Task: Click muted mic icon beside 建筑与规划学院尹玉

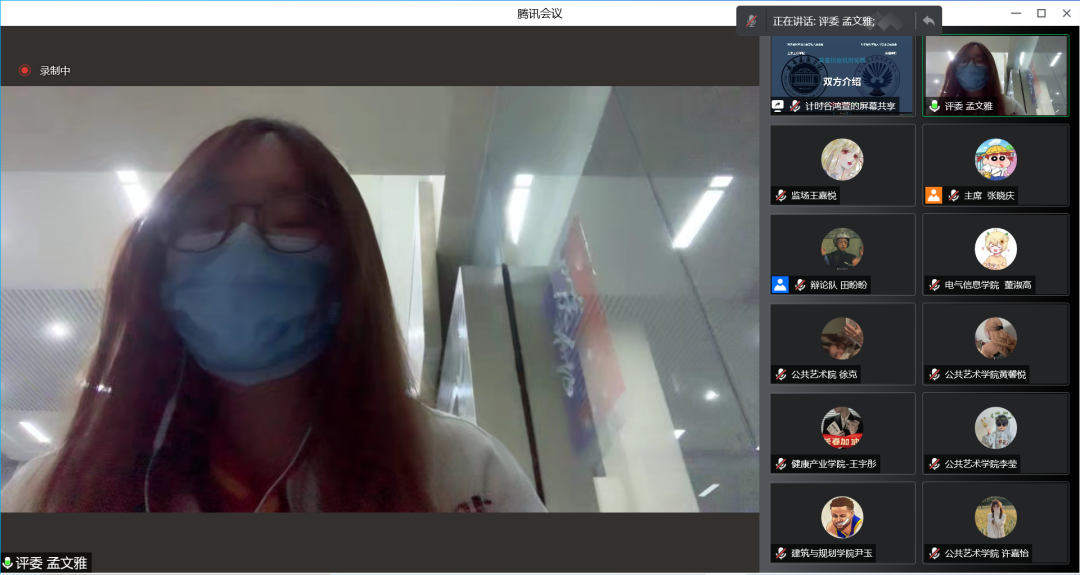Action: (x=780, y=553)
